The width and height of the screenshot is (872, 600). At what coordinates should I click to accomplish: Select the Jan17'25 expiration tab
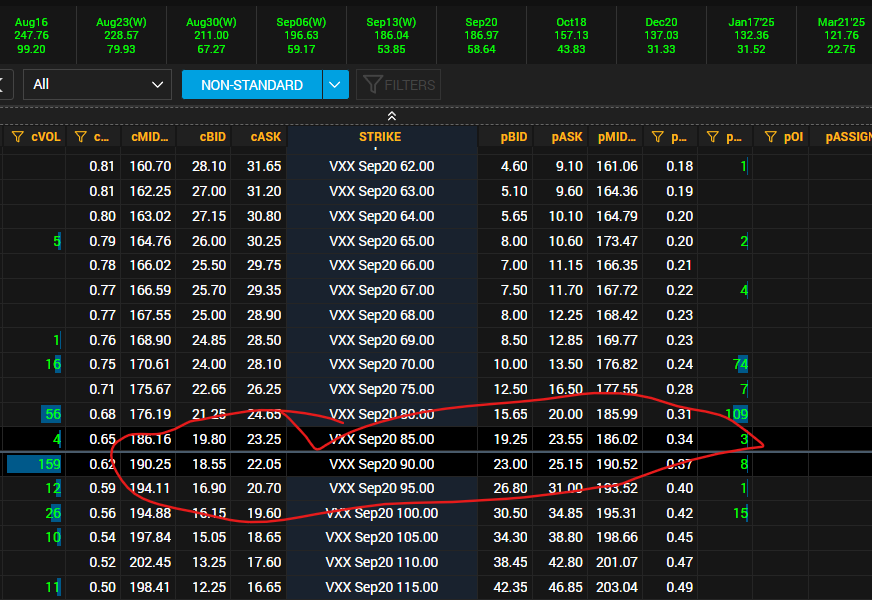pos(752,36)
